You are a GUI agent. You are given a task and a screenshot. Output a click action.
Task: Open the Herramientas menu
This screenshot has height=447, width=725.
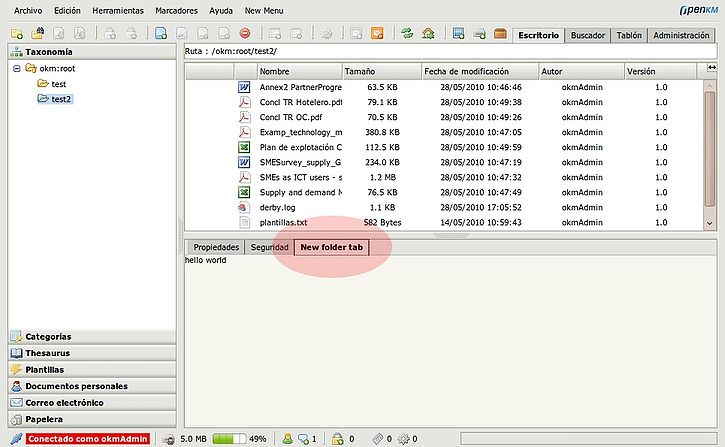pyautogui.click(x=118, y=11)
